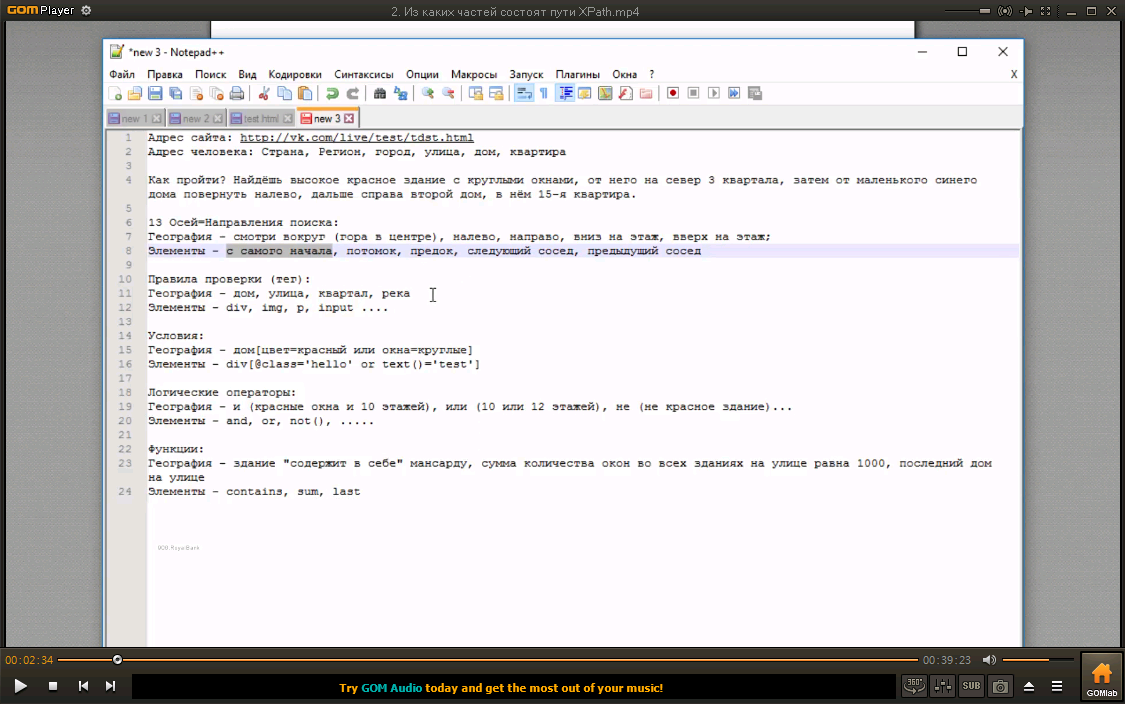Open the equalizer control panel
Image resolution: width=1125 pixels, height=704 pixels.
pos(942,686)
